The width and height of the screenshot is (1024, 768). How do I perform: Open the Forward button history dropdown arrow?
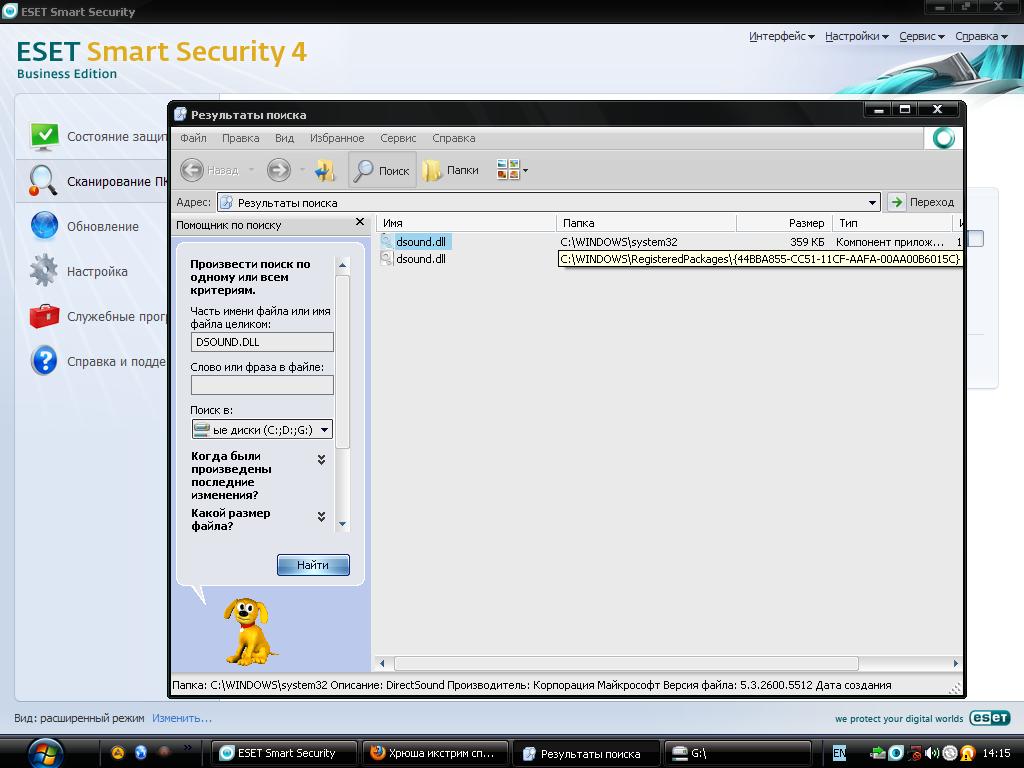click(x=302, y=170)
